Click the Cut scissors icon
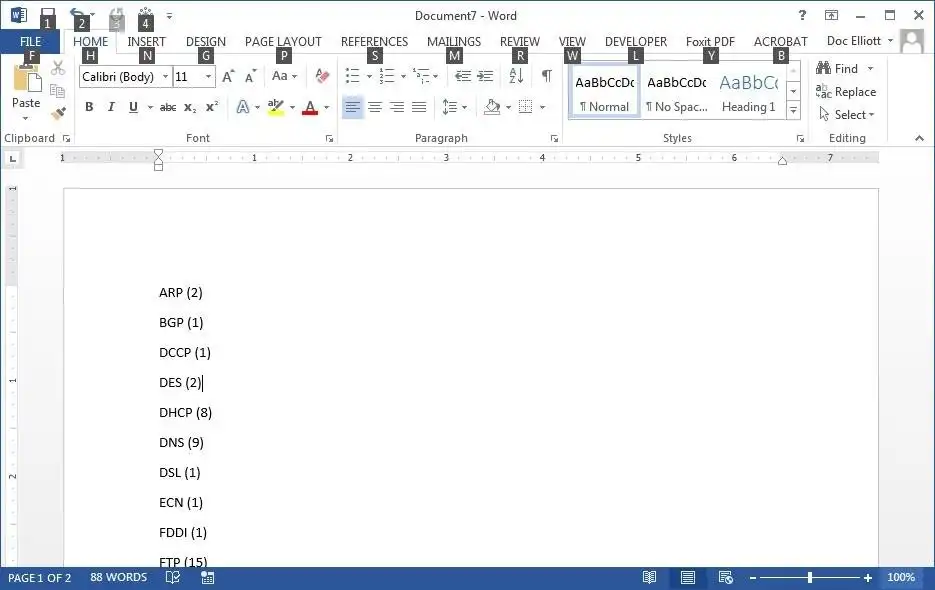Image resolution: width=935 pixels, height=590 pixels. coord(58,68)
